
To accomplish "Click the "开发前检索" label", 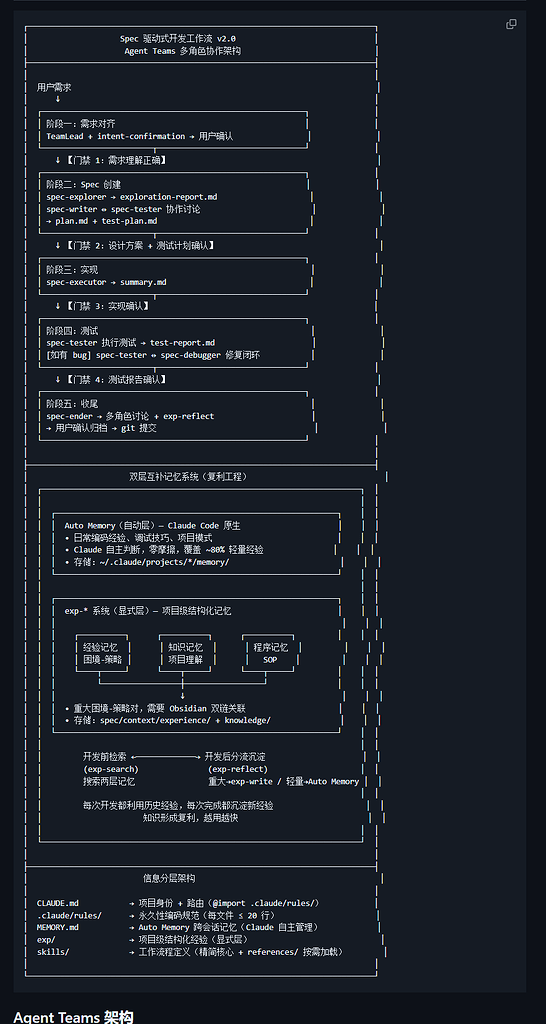I will coord(104,757).
